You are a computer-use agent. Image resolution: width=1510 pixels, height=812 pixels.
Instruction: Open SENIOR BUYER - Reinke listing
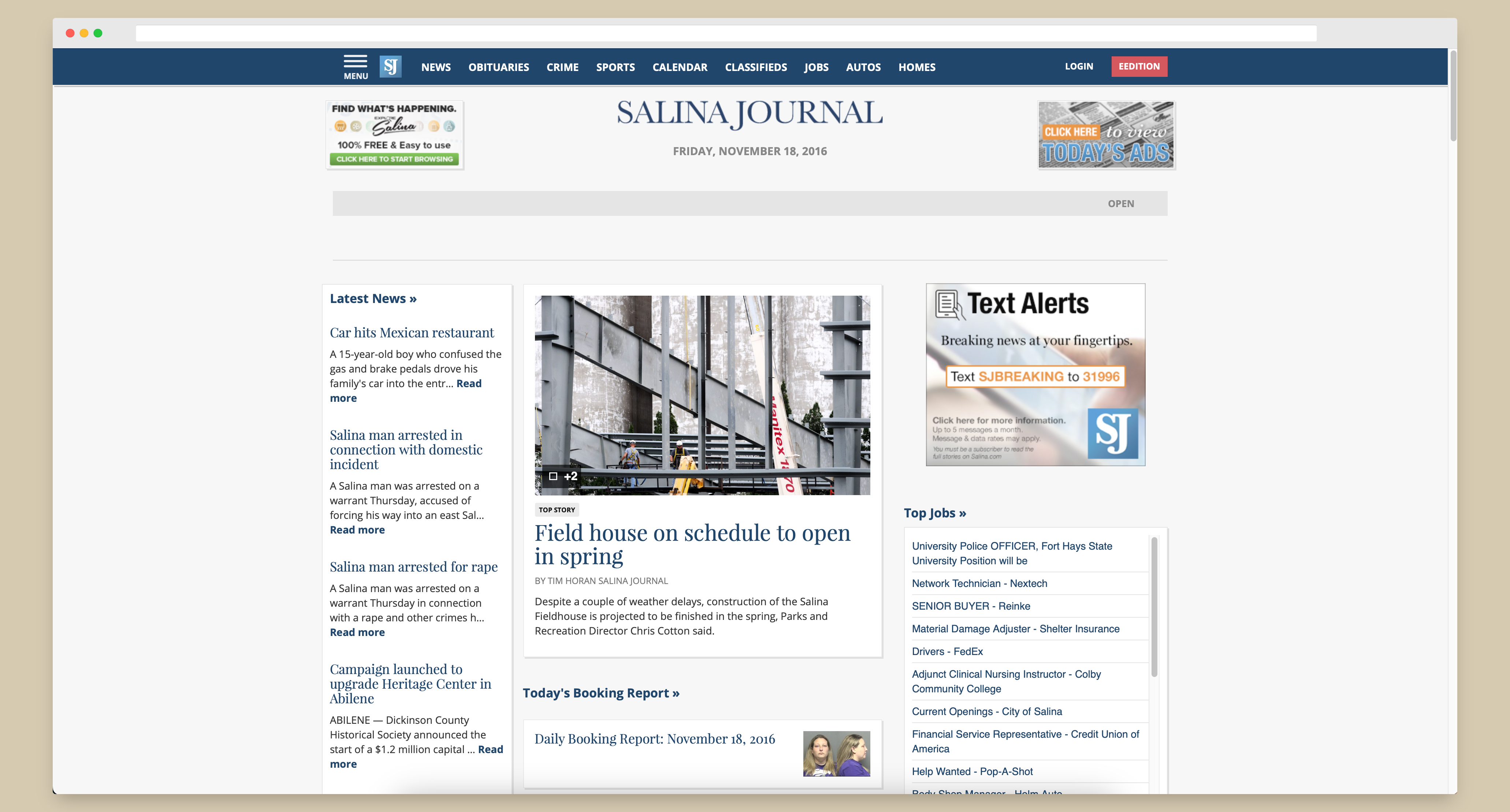coord(971,606)
